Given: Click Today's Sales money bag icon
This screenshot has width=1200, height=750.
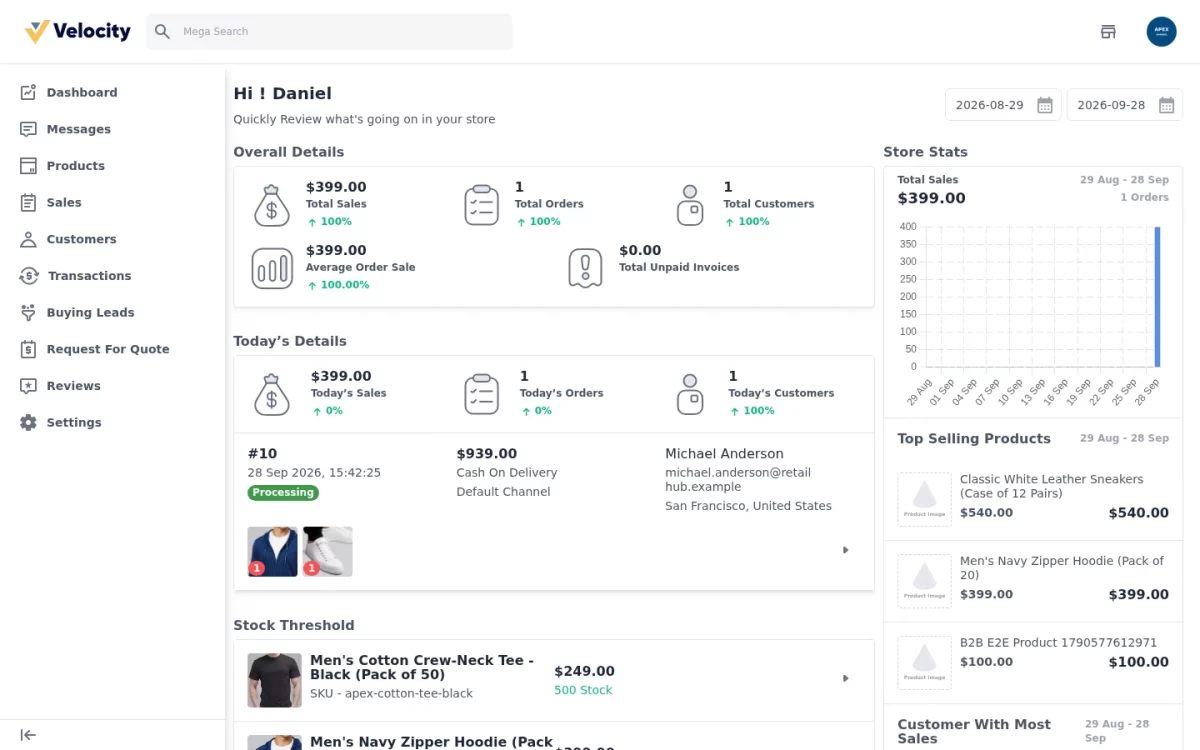Looking at the screenshot, I should [272, 394].
